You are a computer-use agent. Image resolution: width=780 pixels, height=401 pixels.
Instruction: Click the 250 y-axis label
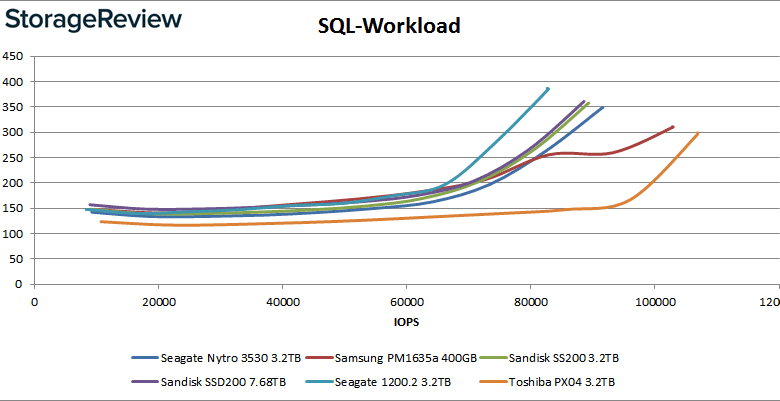click(12, 157)
